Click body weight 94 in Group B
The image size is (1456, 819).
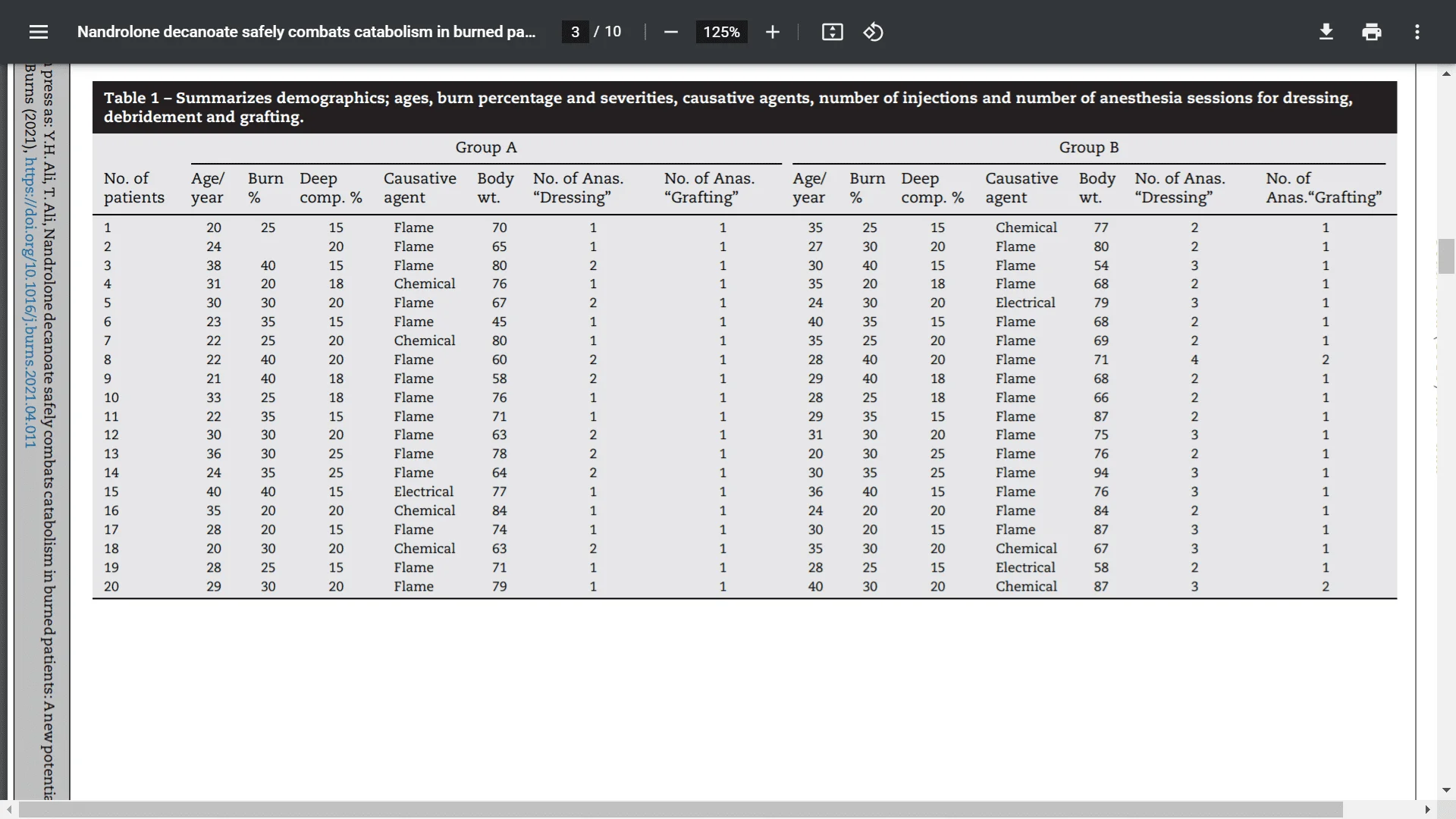(x=1101, y=472)
